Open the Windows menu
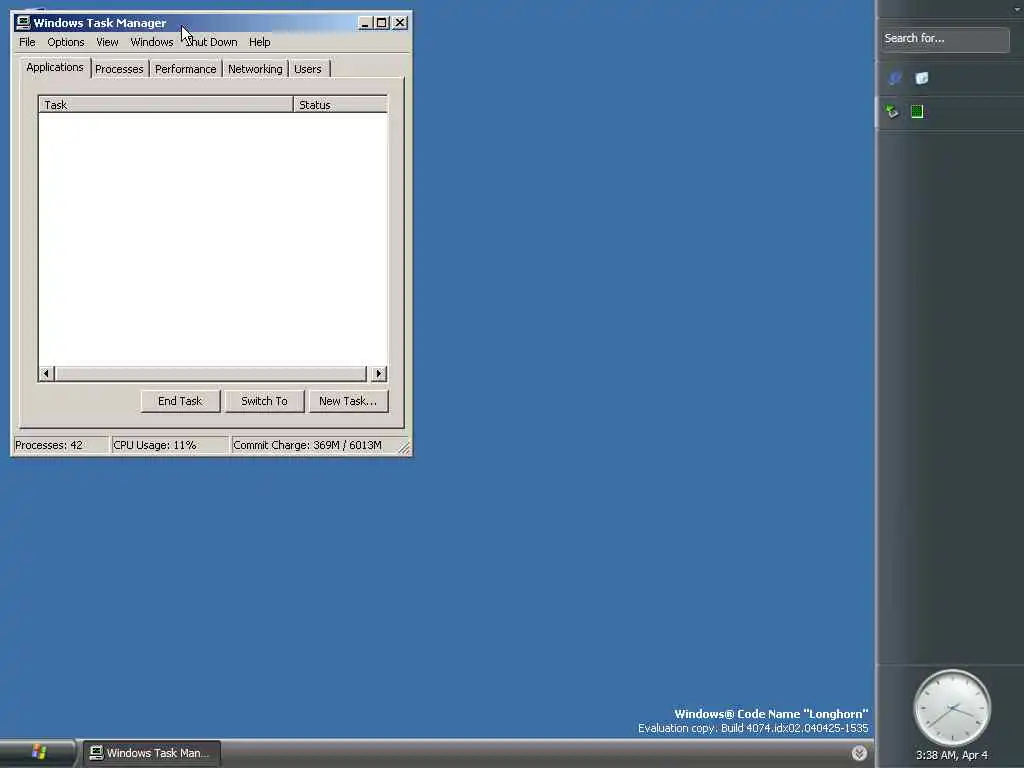Viewport: 1024px width, 768px height. click(152, 42)
